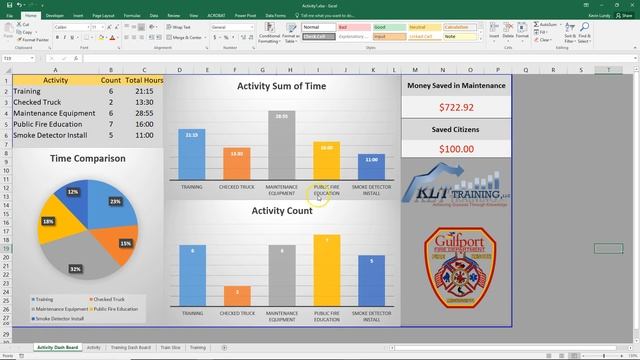640x360 pixels.
Task: Switch to the Developer ribbon tab
Action: 55,16
